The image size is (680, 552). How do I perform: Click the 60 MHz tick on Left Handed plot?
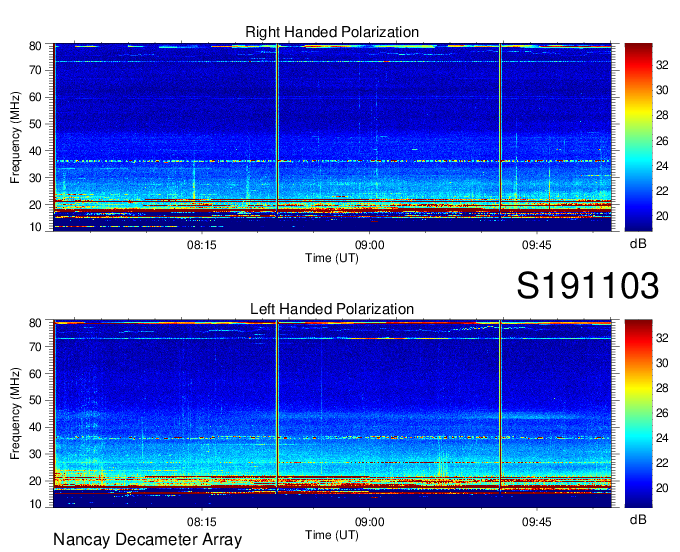(35, 373)
